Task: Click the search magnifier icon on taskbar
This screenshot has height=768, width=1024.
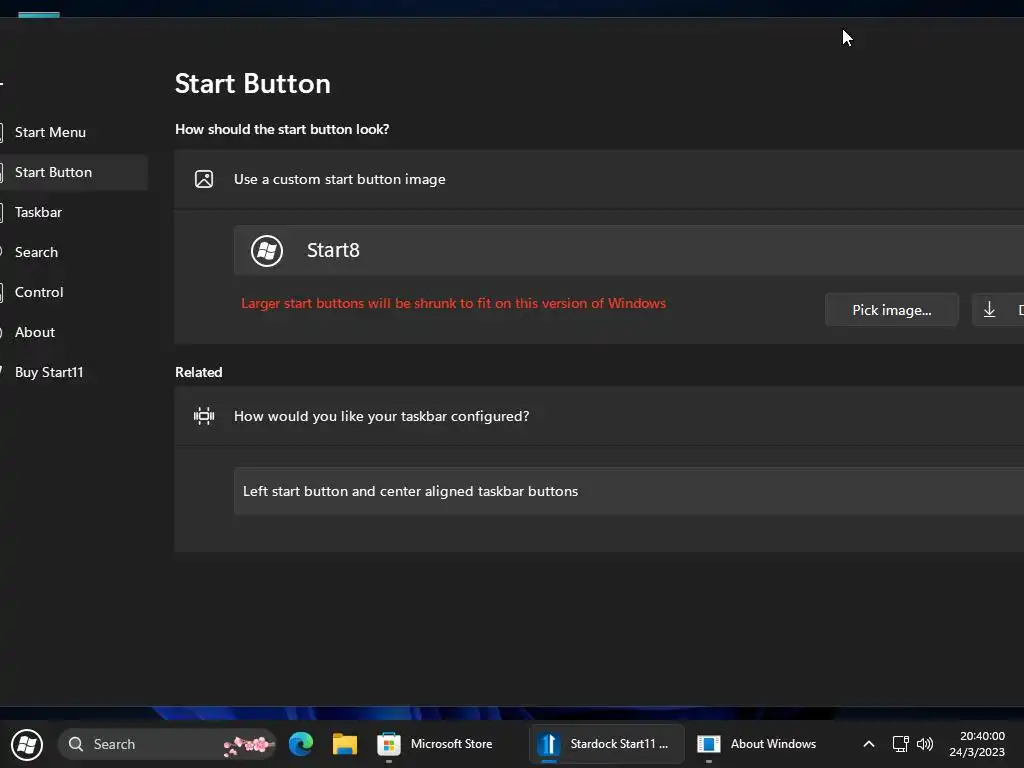Action: pyautogui.click(x=76, y=744)
